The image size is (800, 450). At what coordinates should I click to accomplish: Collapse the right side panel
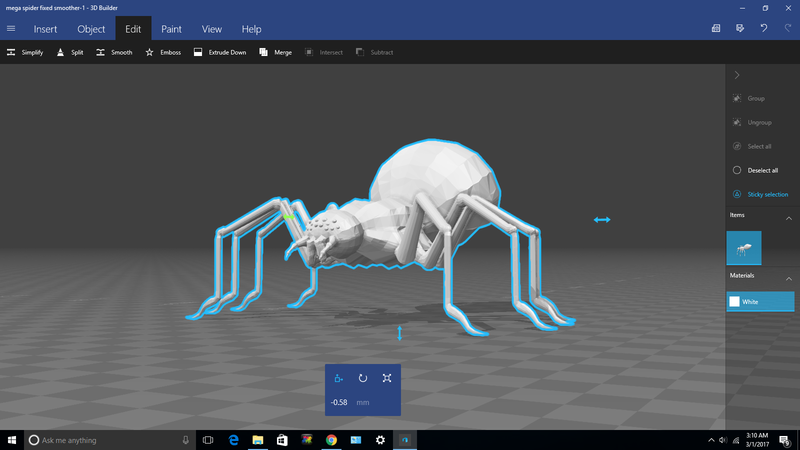click(x=737, y=75)
